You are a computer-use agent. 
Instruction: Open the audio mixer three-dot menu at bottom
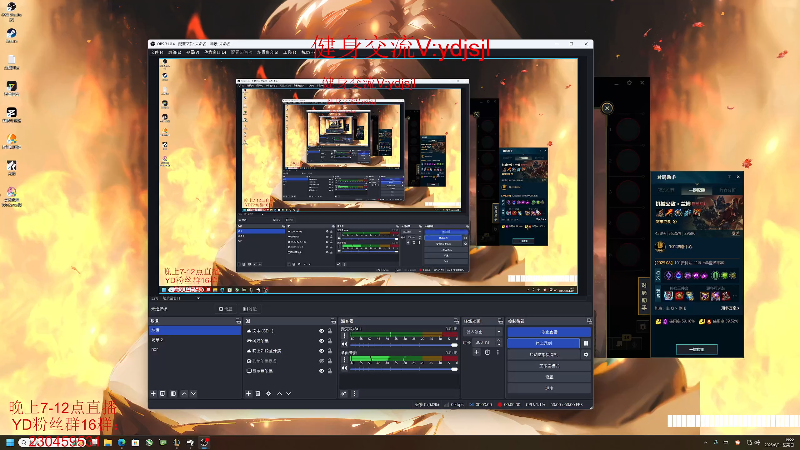click(x=355, y=393)
